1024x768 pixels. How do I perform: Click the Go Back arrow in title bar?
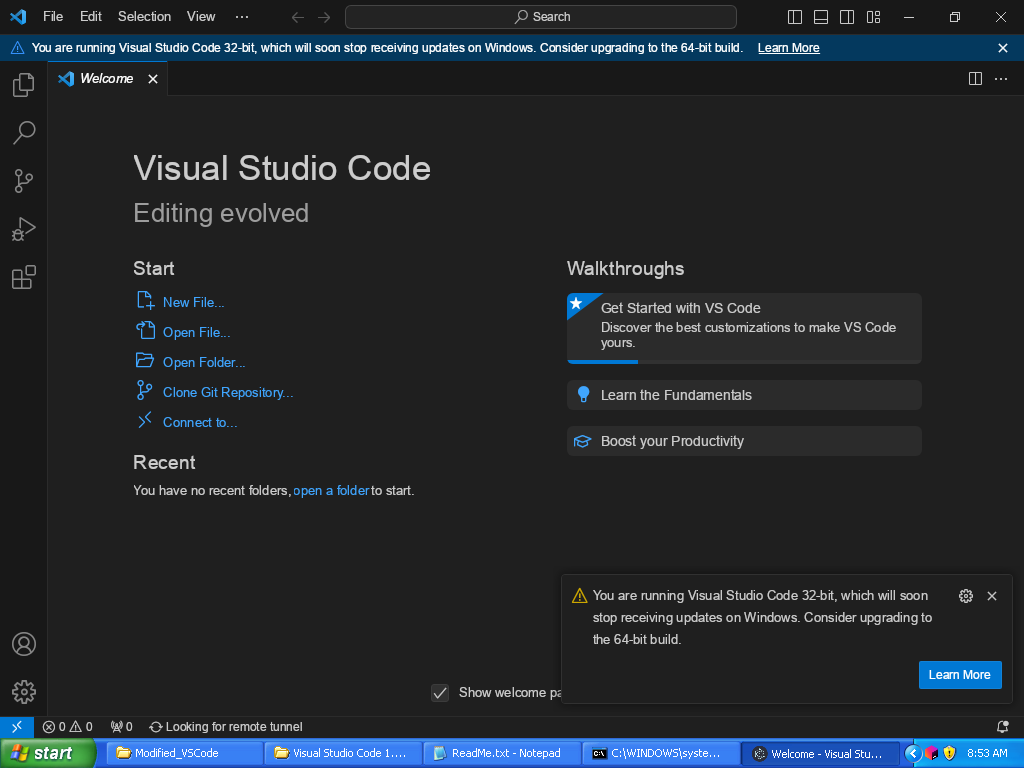298,17
